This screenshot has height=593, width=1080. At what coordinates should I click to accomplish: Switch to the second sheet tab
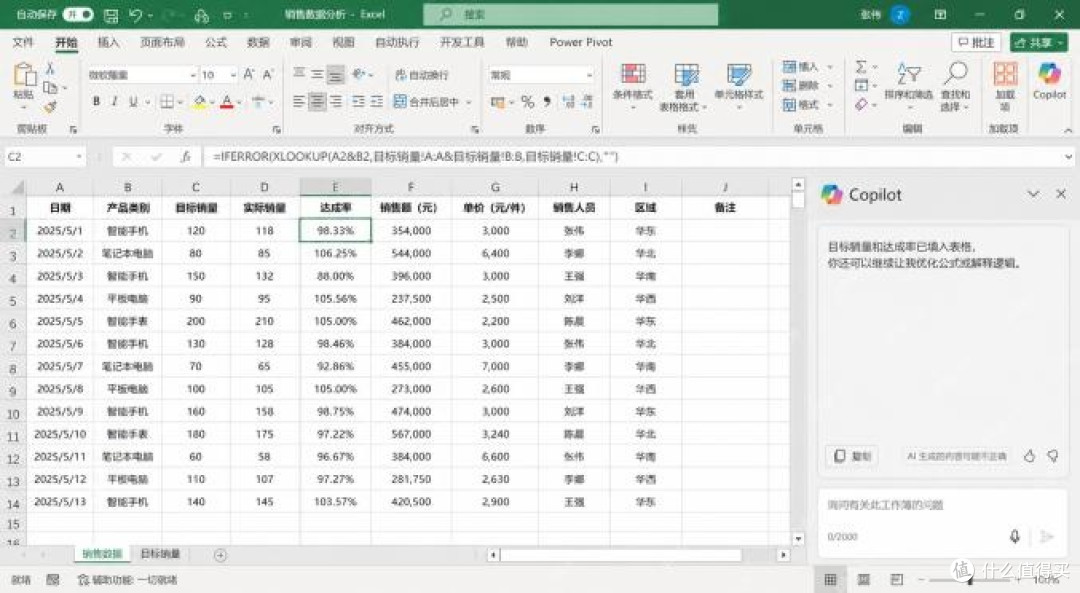coord(160,554)
